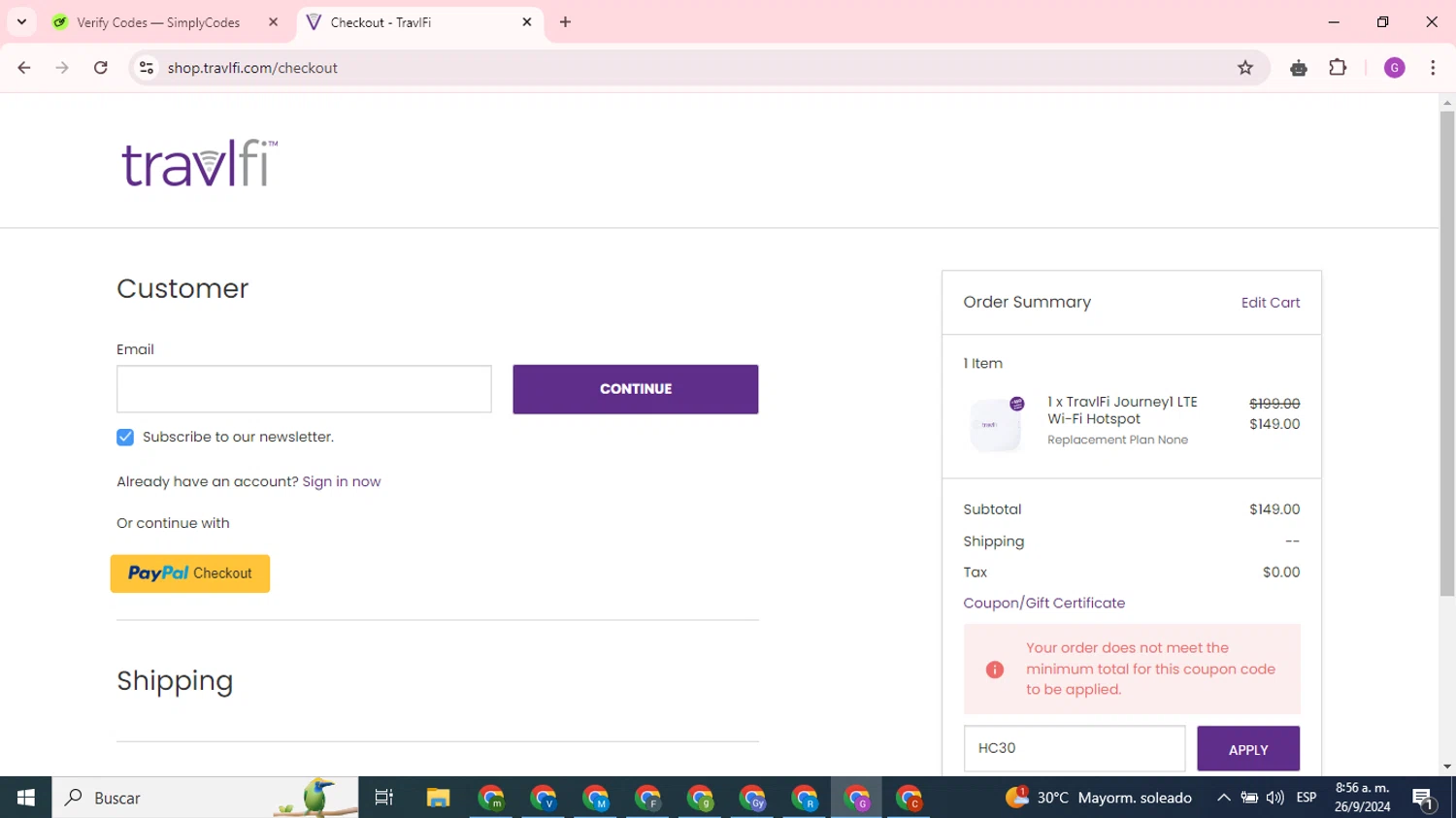Click the Tax amount $0.00
The height and width of the screenshot is (818, 1456).
click(x=1281, y=573)
